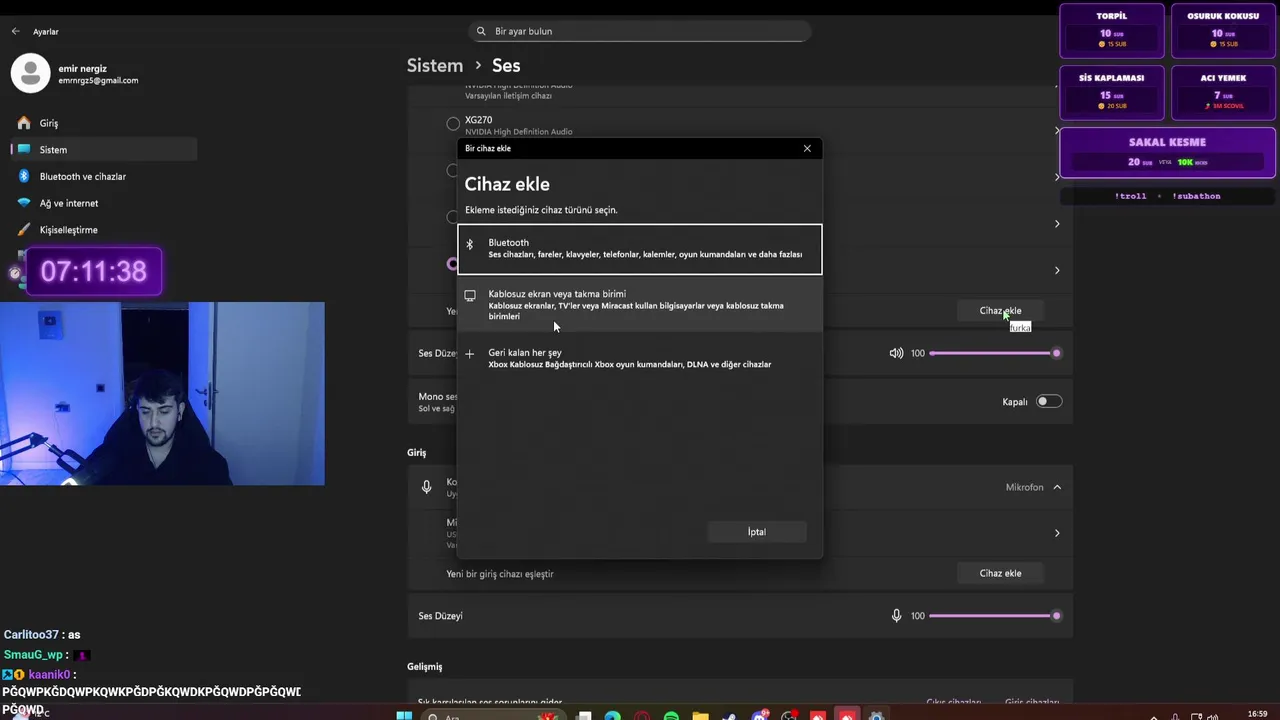Click the output Cihaz ekle button
The width and height of the screenshot is (1280, 720).
tap(1000, 311)
